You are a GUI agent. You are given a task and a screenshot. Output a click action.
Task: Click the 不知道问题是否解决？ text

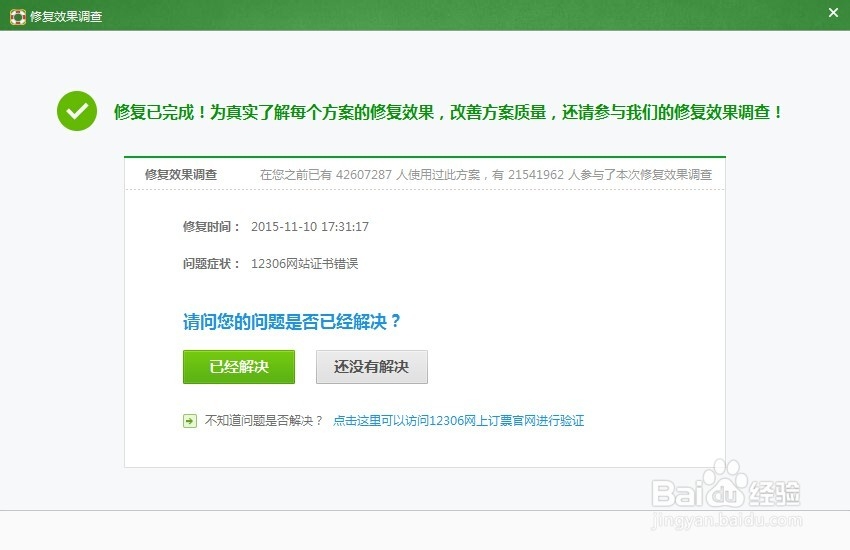(264, 420)
